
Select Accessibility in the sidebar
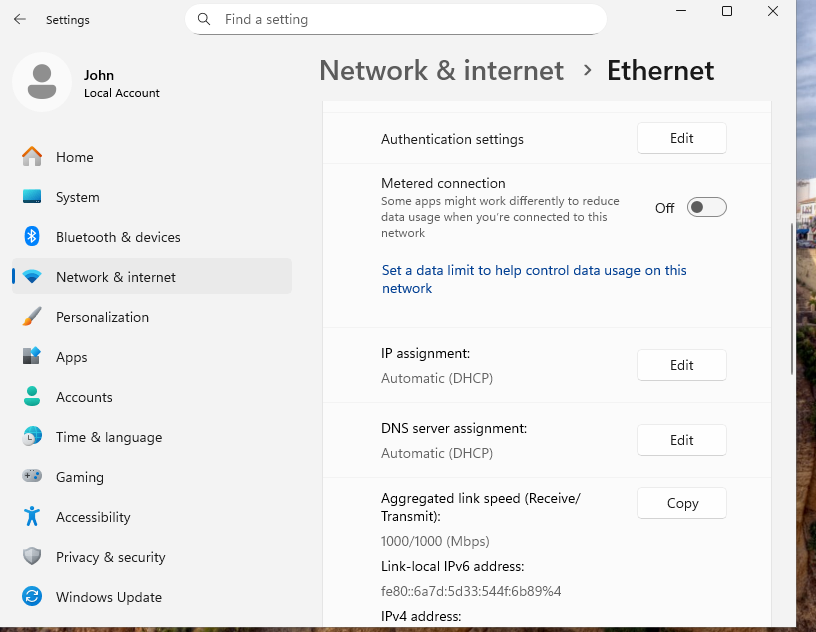pyautogui.click(x=93, y=517)
